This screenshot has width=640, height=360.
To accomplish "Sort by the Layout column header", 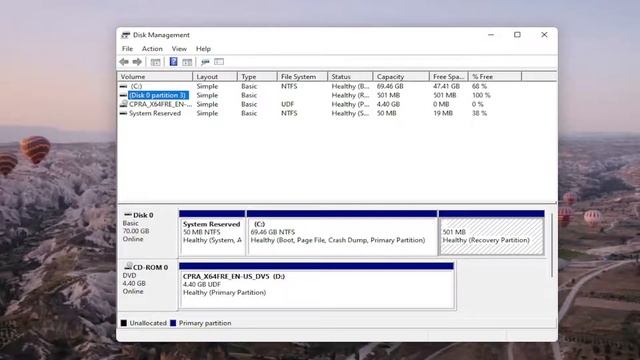I will pos(215,77).
